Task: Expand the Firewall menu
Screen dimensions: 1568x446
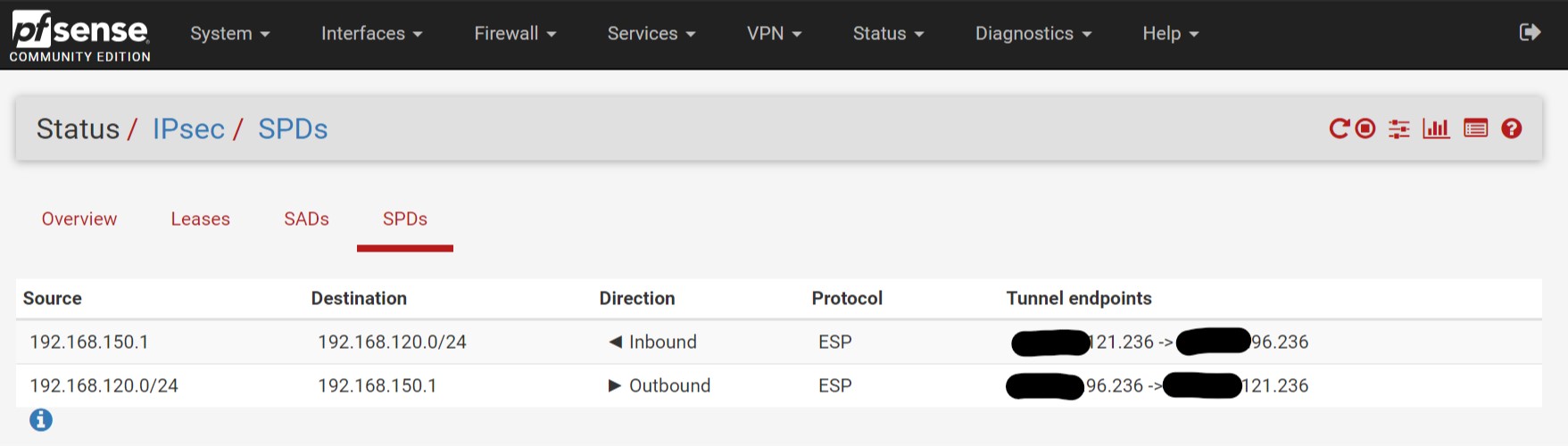Action: 515,34
